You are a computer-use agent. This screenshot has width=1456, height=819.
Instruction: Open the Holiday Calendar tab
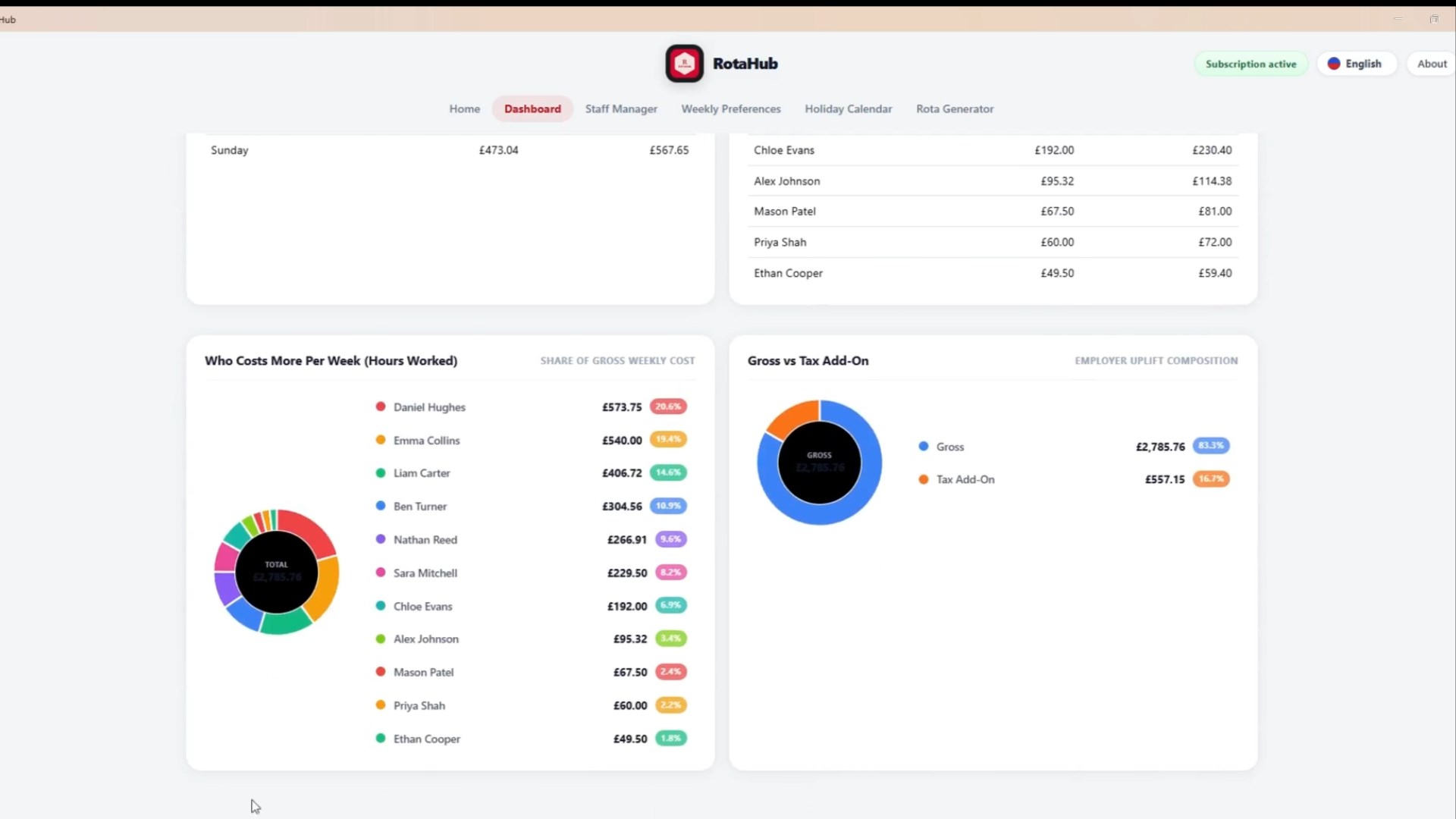pos(848,109)
